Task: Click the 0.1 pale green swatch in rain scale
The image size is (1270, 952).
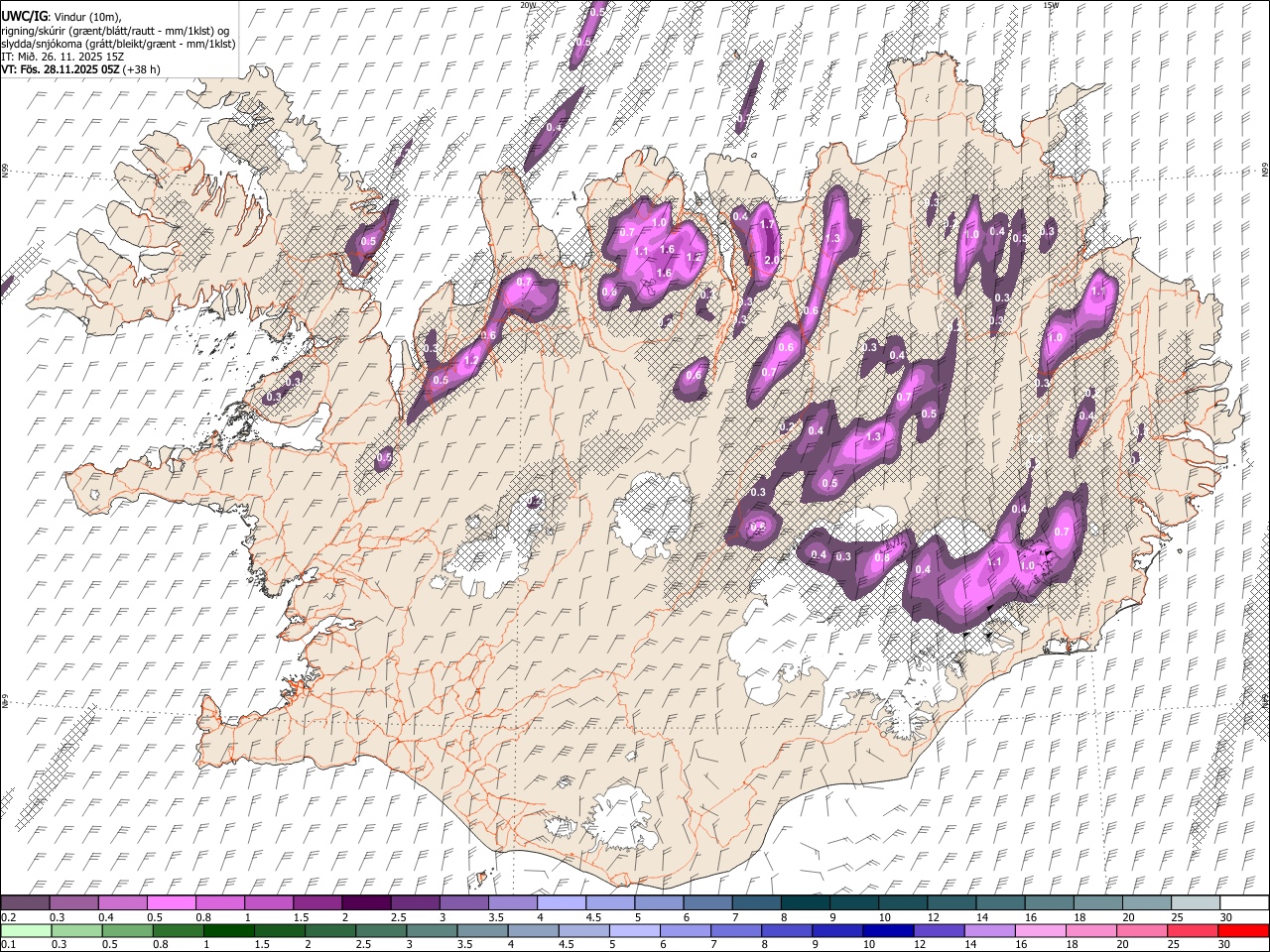Action: pos(26,931)
